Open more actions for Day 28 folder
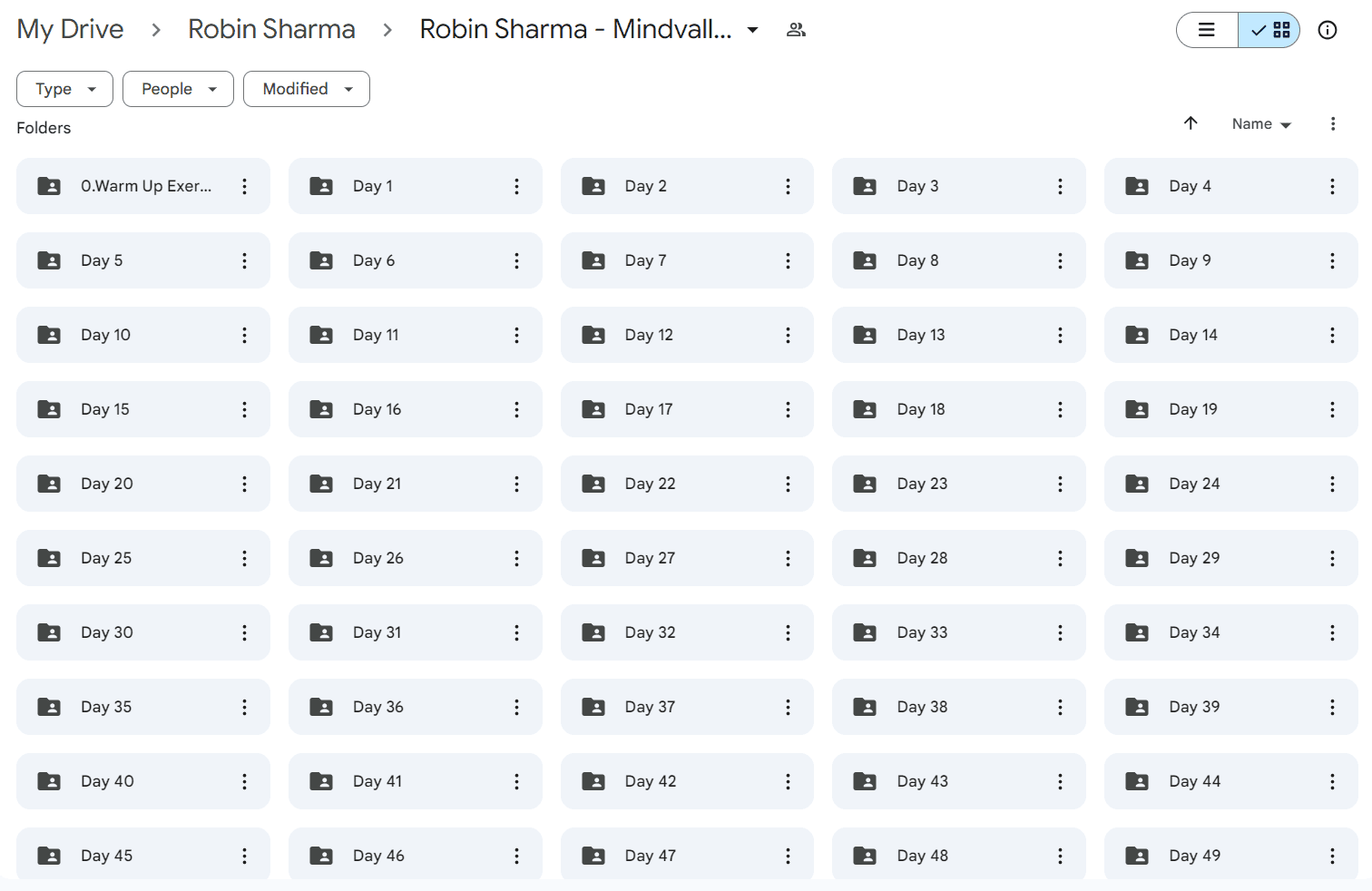The height and width of the screenshot is (891, 1372). (1060, 558)
